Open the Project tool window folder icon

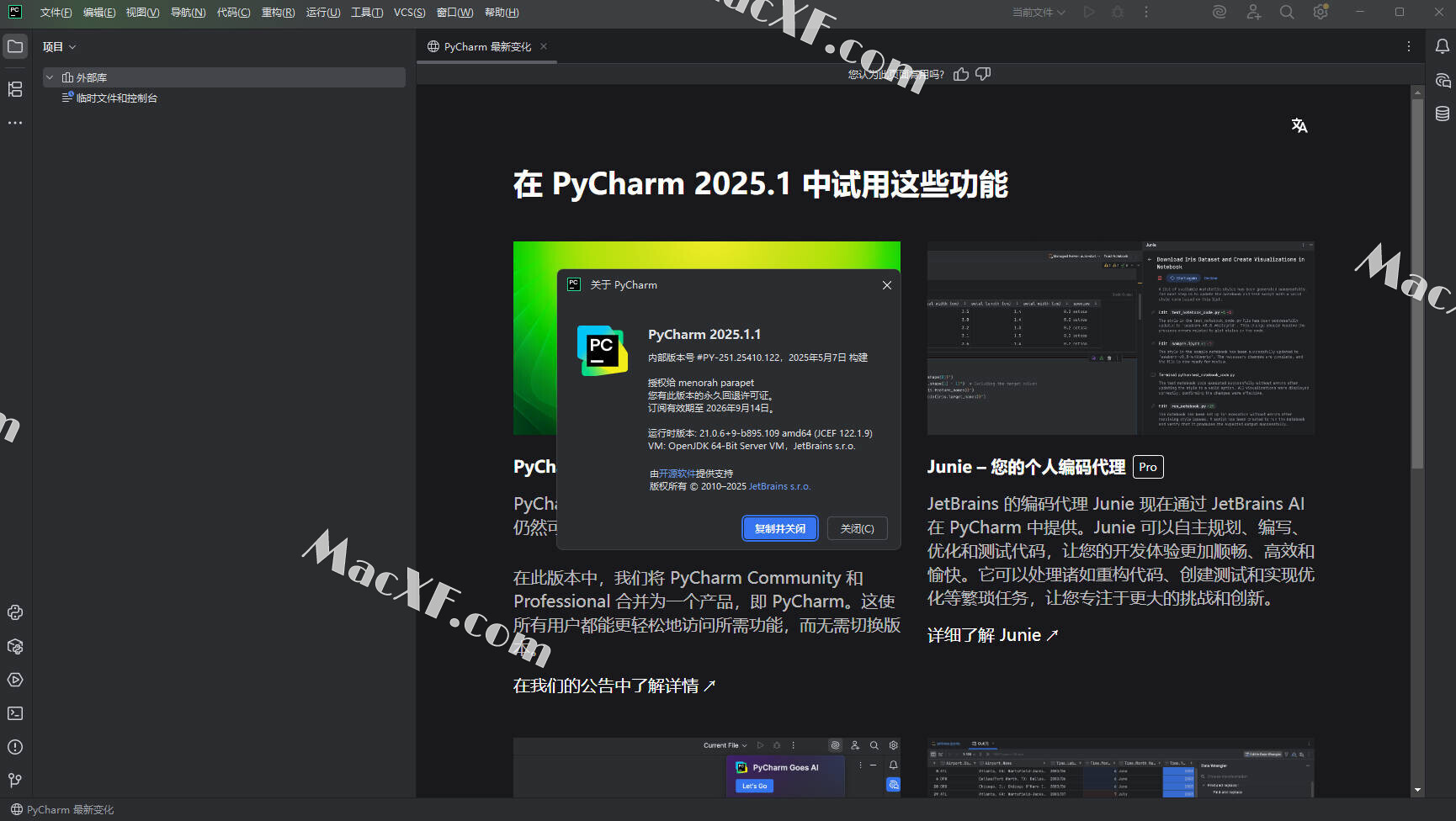point(15,46)
